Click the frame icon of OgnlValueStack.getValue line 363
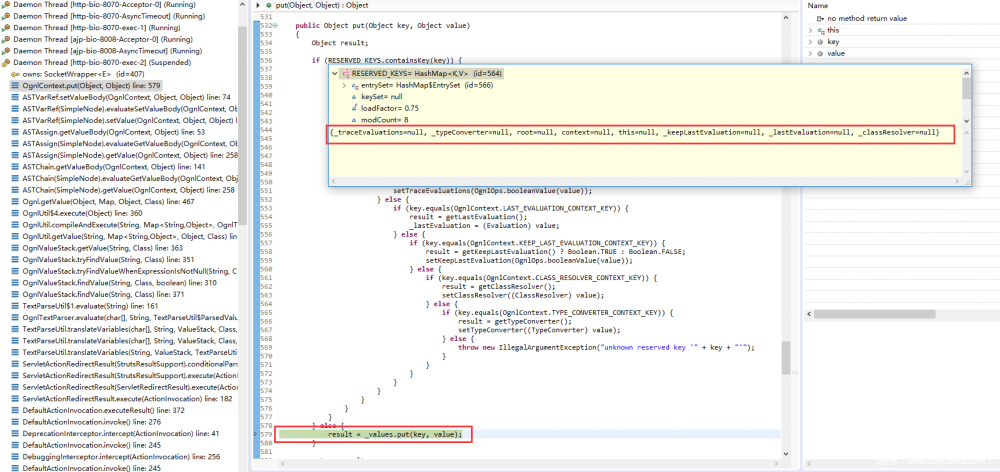This screenshot has width=1000, height=472. [x=15, y=247]
